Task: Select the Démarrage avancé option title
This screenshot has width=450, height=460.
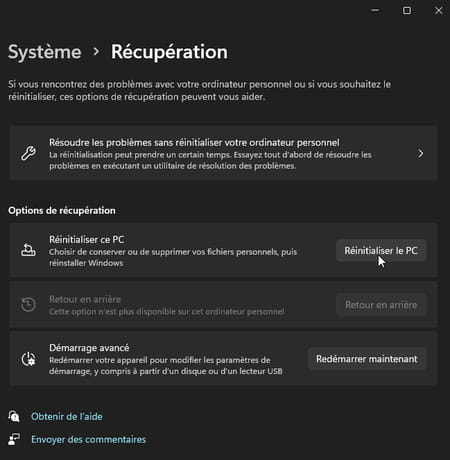Action: coord(89,348)
